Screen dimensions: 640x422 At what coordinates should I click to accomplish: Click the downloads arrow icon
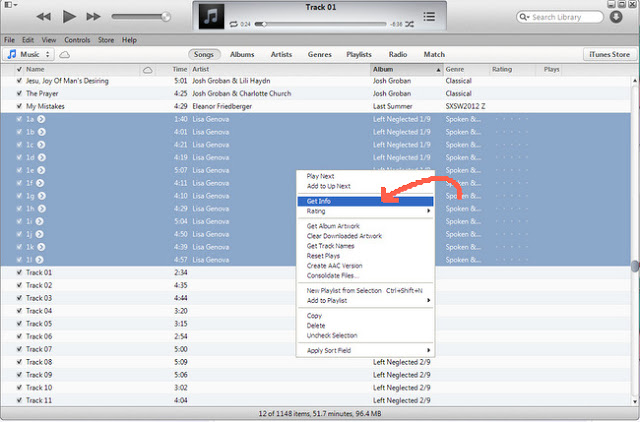tap(616, 17)
